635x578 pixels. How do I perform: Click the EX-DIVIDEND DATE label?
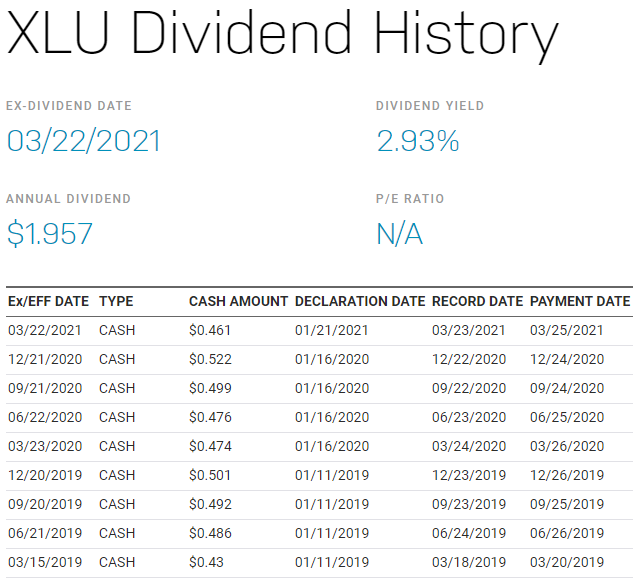[x=69, y=106]
